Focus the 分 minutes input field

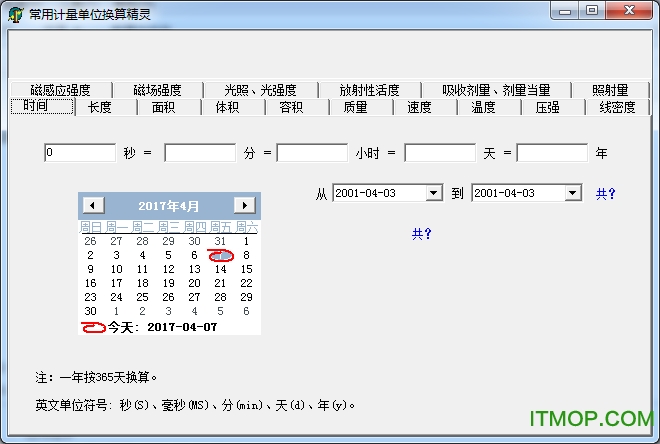click(x=200, y=152)
